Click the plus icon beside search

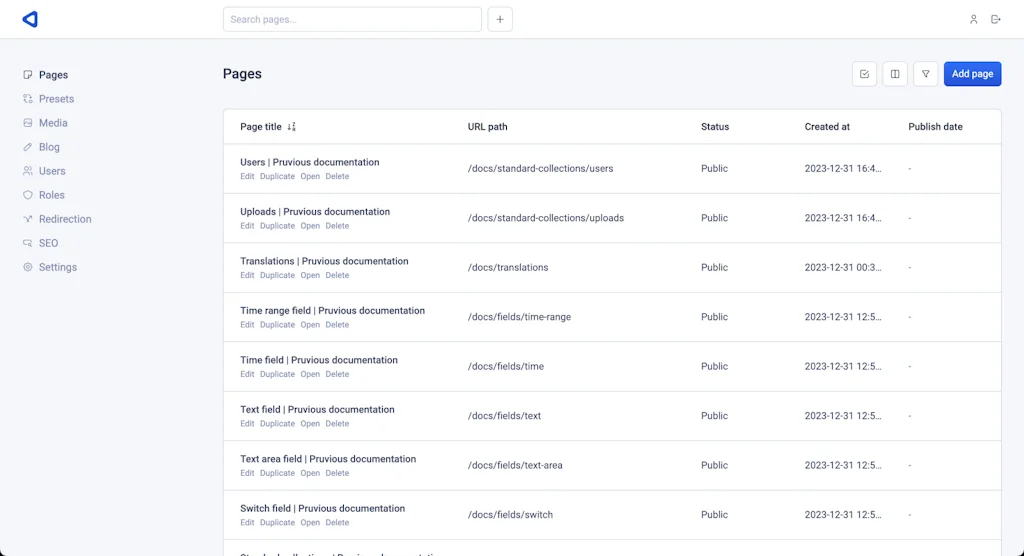pyautogui.click(x=500, y=19)
